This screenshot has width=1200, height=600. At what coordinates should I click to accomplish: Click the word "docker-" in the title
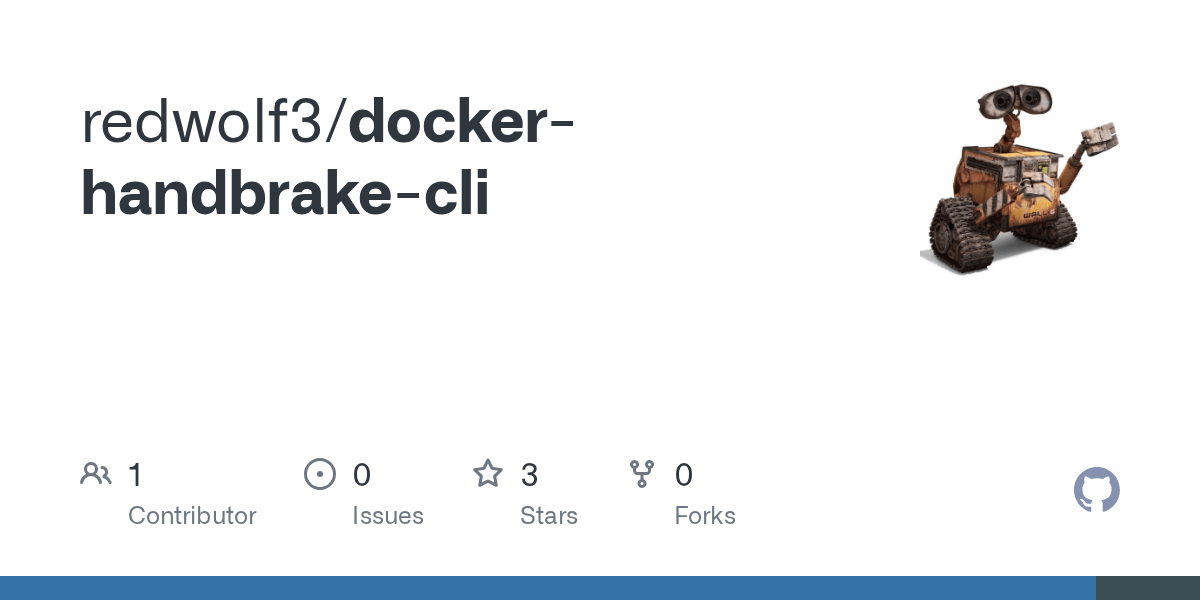coord(461,120)
